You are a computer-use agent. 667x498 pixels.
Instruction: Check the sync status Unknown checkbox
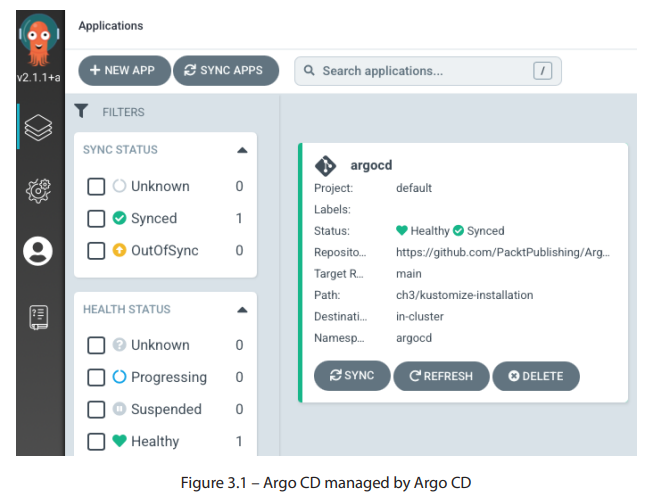click(96, 186)
